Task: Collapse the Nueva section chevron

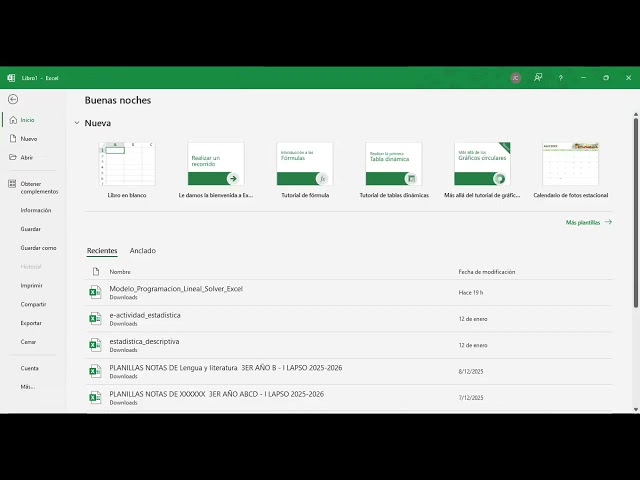Action: point(77,123)
